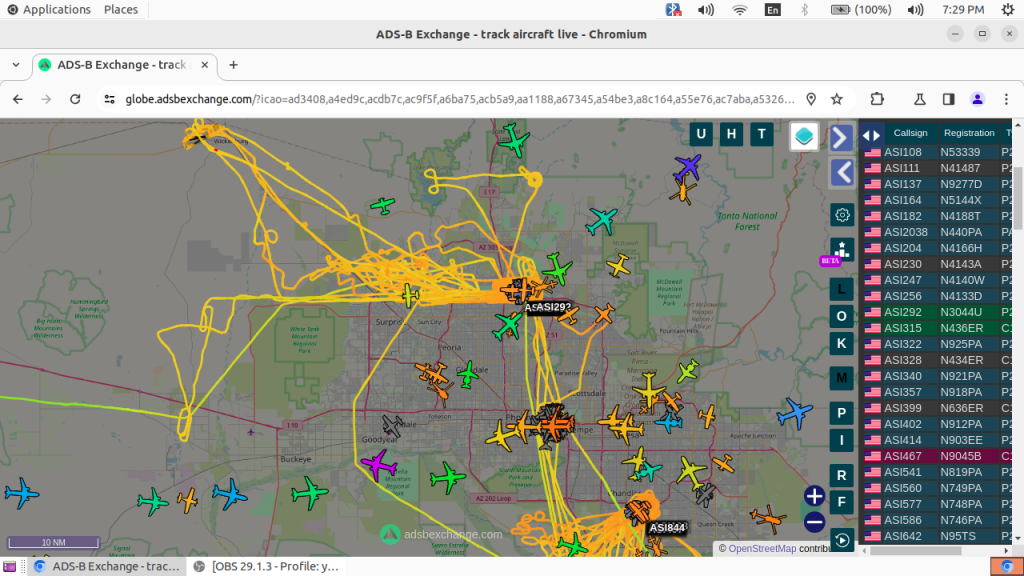The image size is (1024, 576).
Task: Open the Chrome labs flask icon
Action: [920, 99]
